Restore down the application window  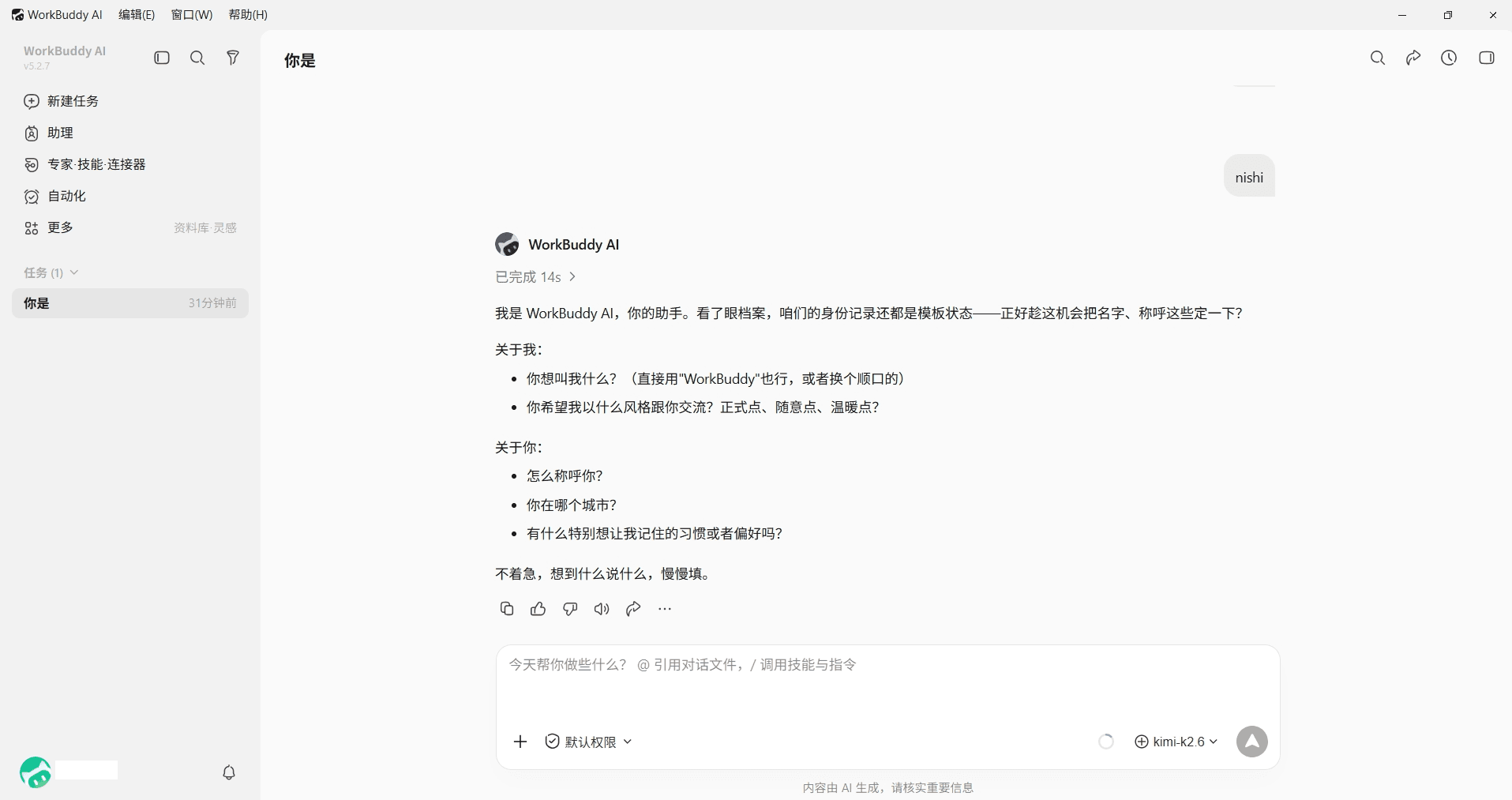point(1448,15)
